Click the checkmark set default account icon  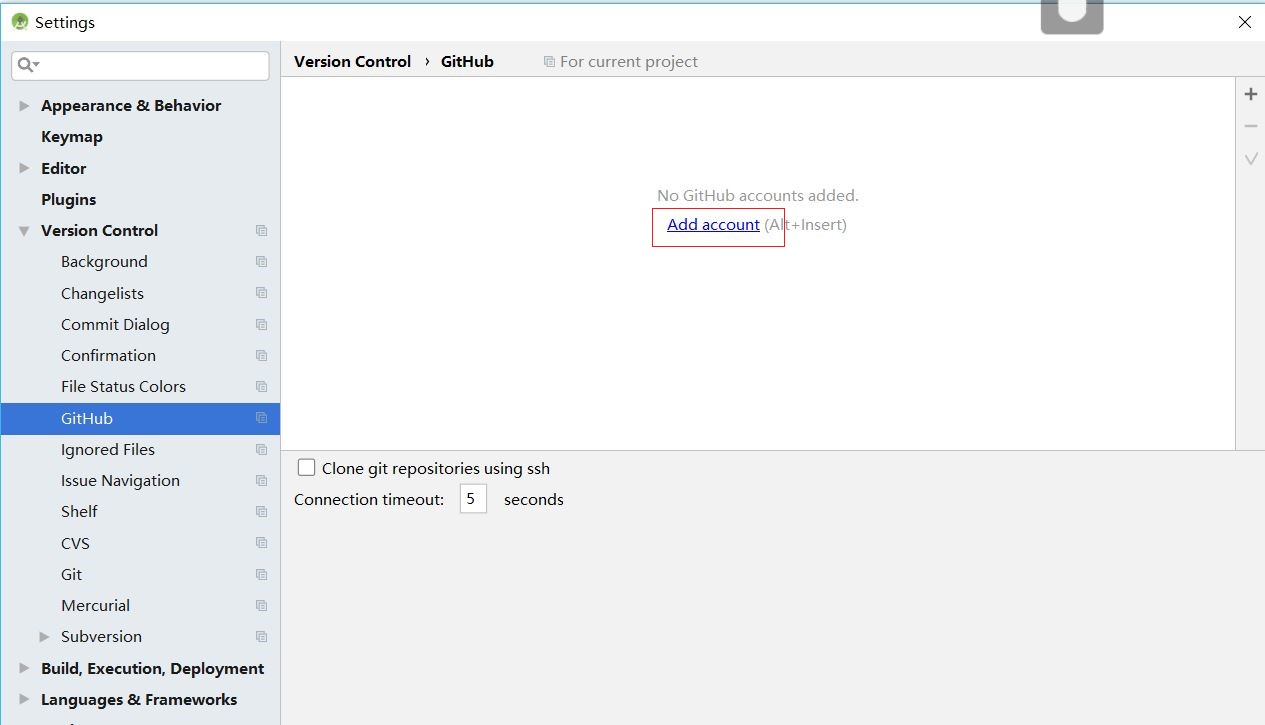(x=1250, y=158)
